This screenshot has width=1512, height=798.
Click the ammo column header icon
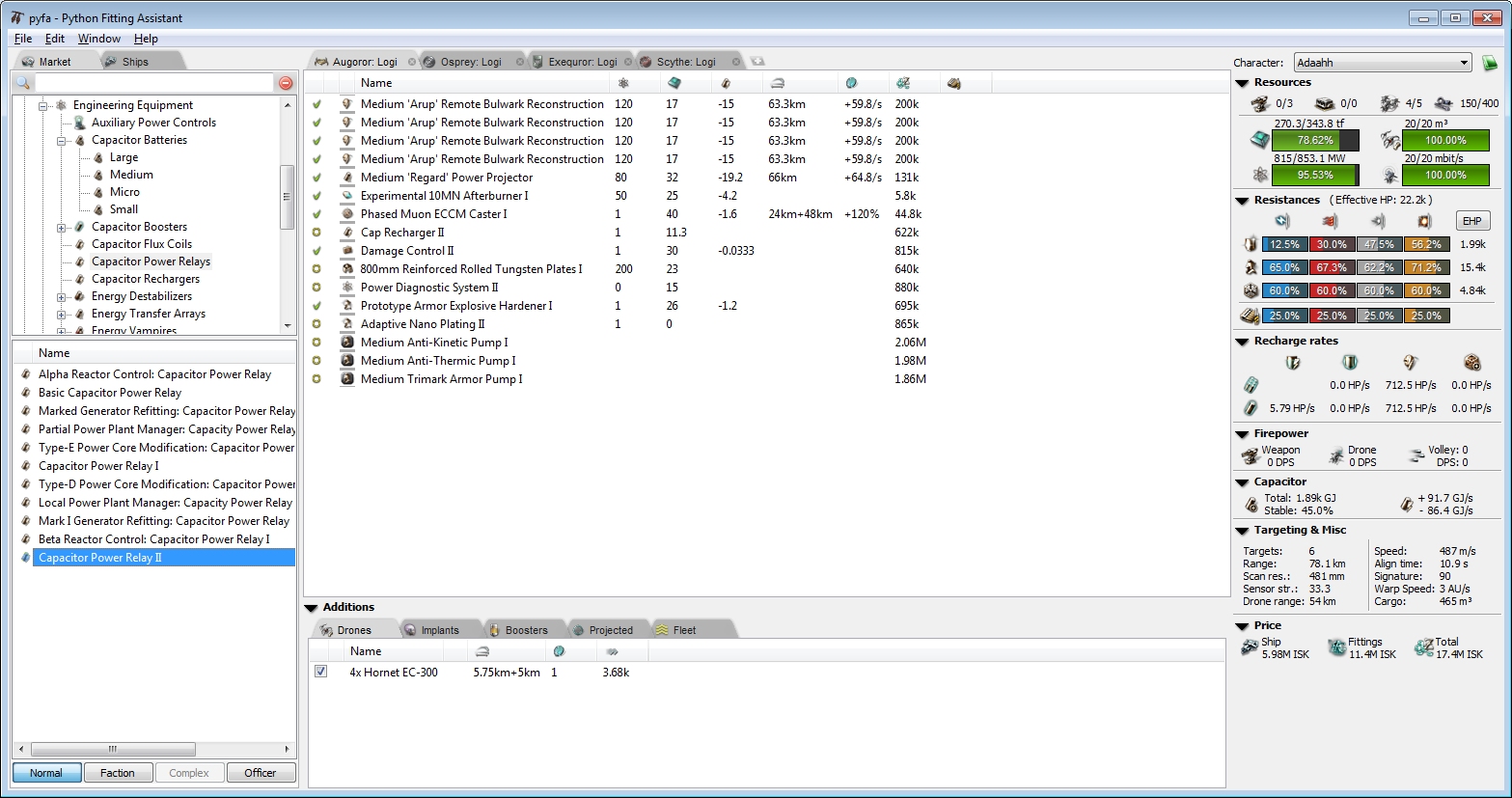(954, 83)
